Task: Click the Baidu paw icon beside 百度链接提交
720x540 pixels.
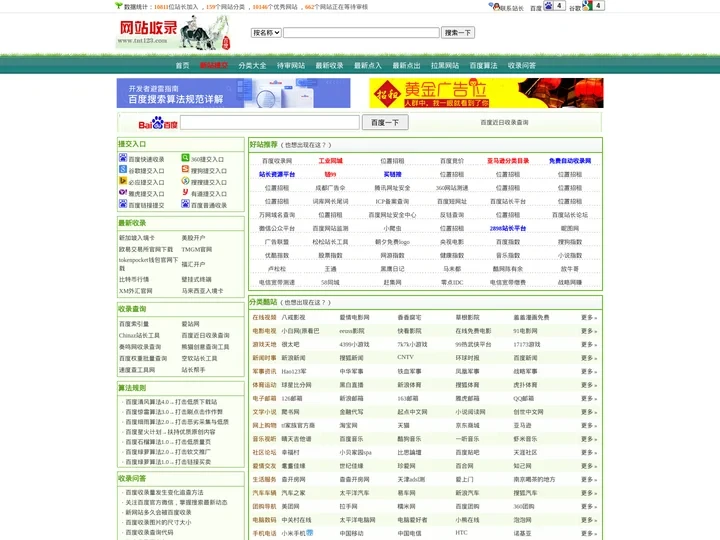Action: 123,204
